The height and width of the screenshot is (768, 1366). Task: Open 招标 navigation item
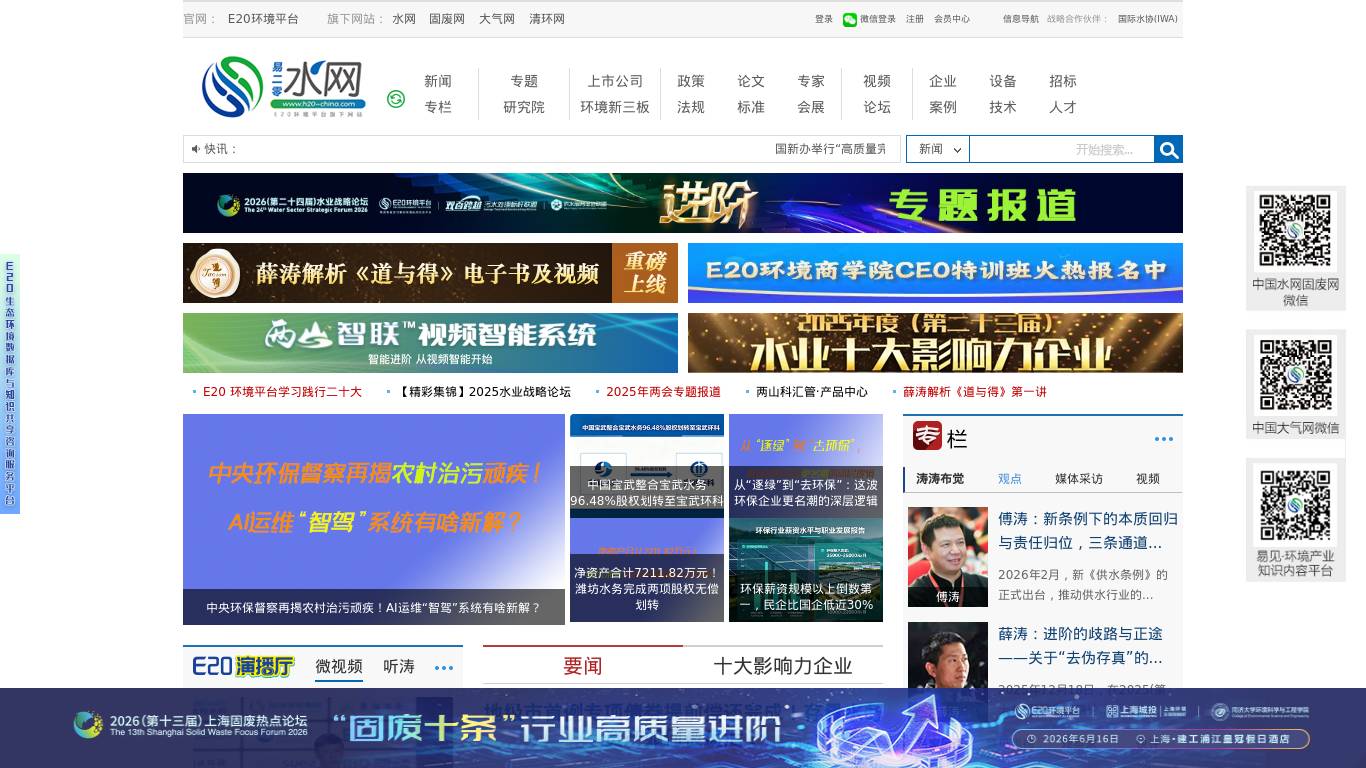click(x=1063, y=81)
